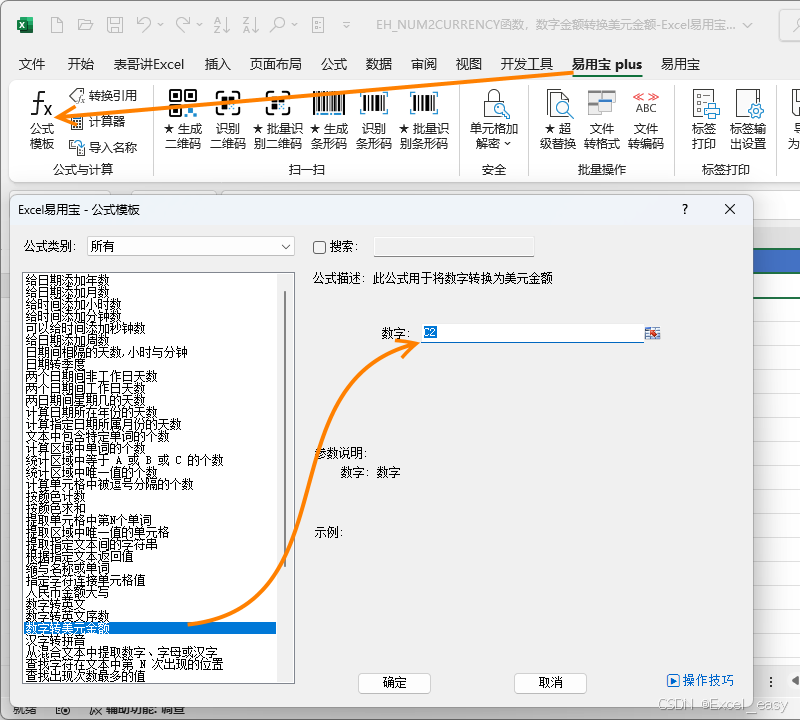
Task: Open the 操作技巧 tips link
Action: [x=700, y=680]
